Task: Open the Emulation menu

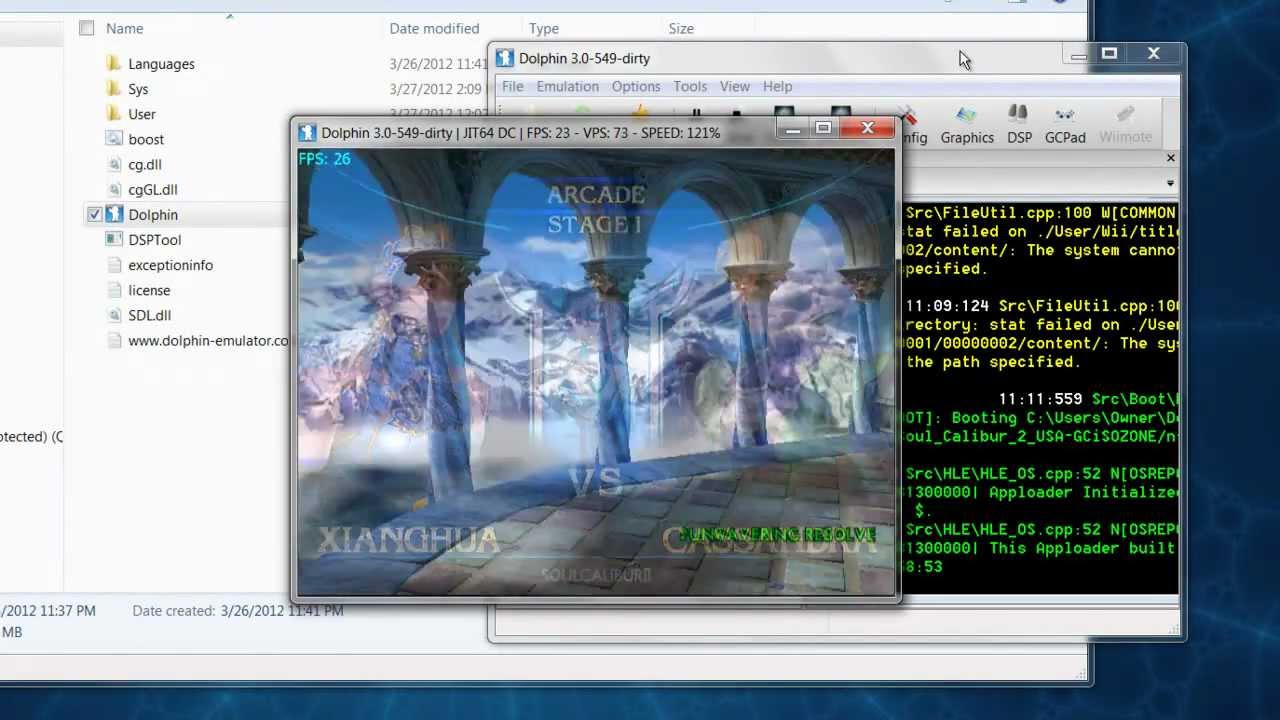Action: (567, 87)
